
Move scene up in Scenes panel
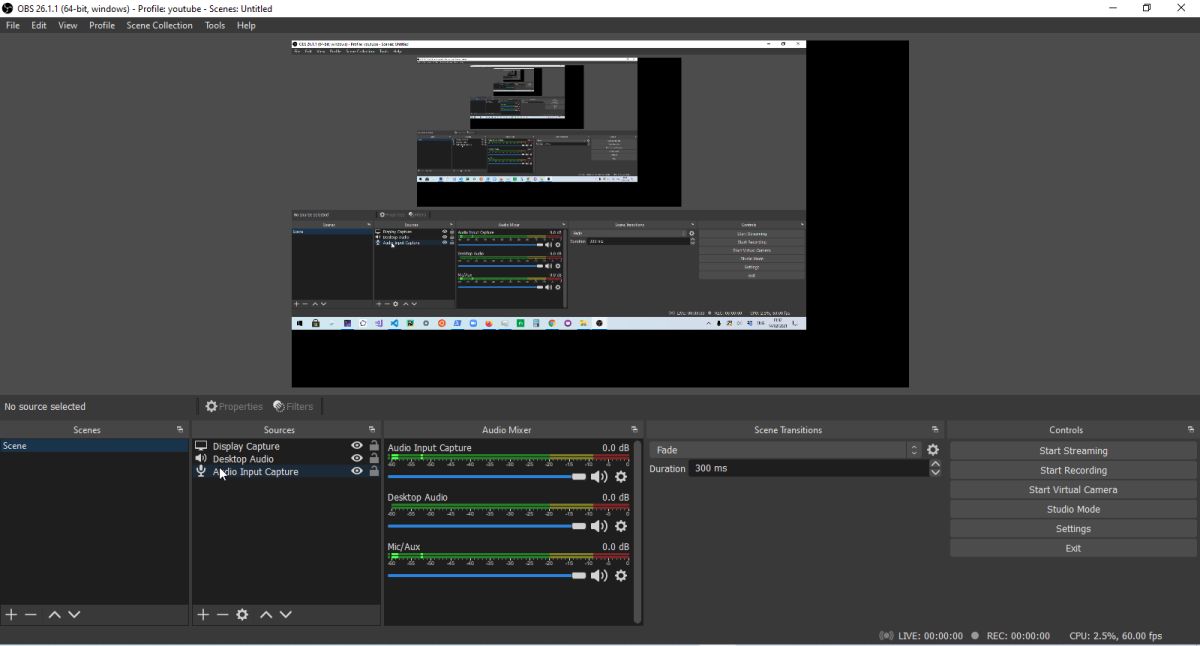click(x=55, y=615)
